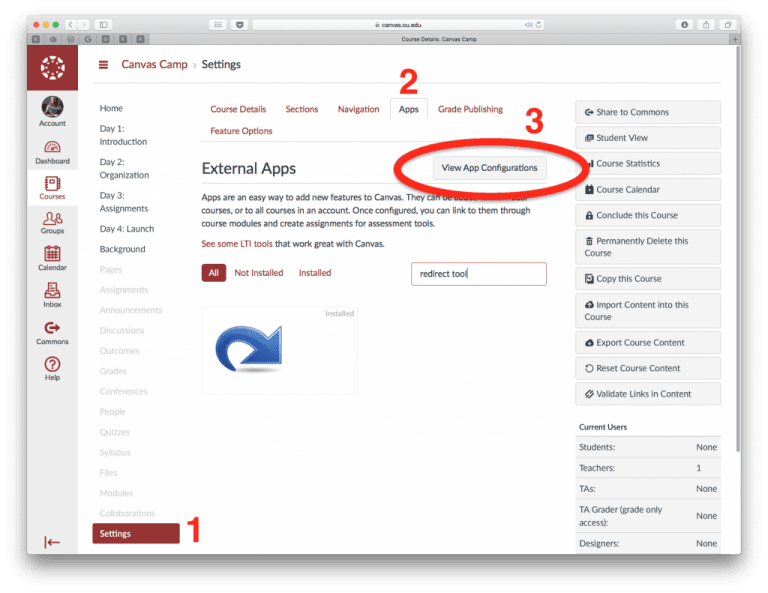Toggle the hamburger course menu icon

[x=103, y=65]
